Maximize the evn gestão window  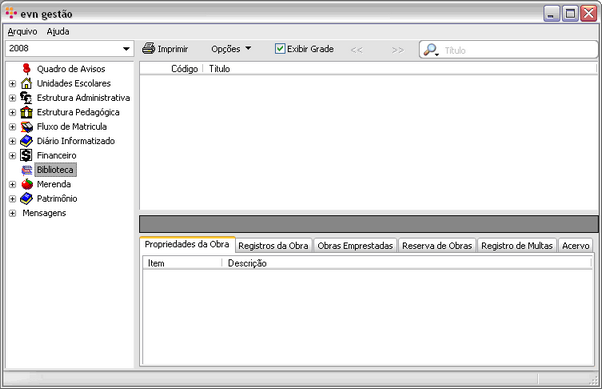tap(570, 13)
